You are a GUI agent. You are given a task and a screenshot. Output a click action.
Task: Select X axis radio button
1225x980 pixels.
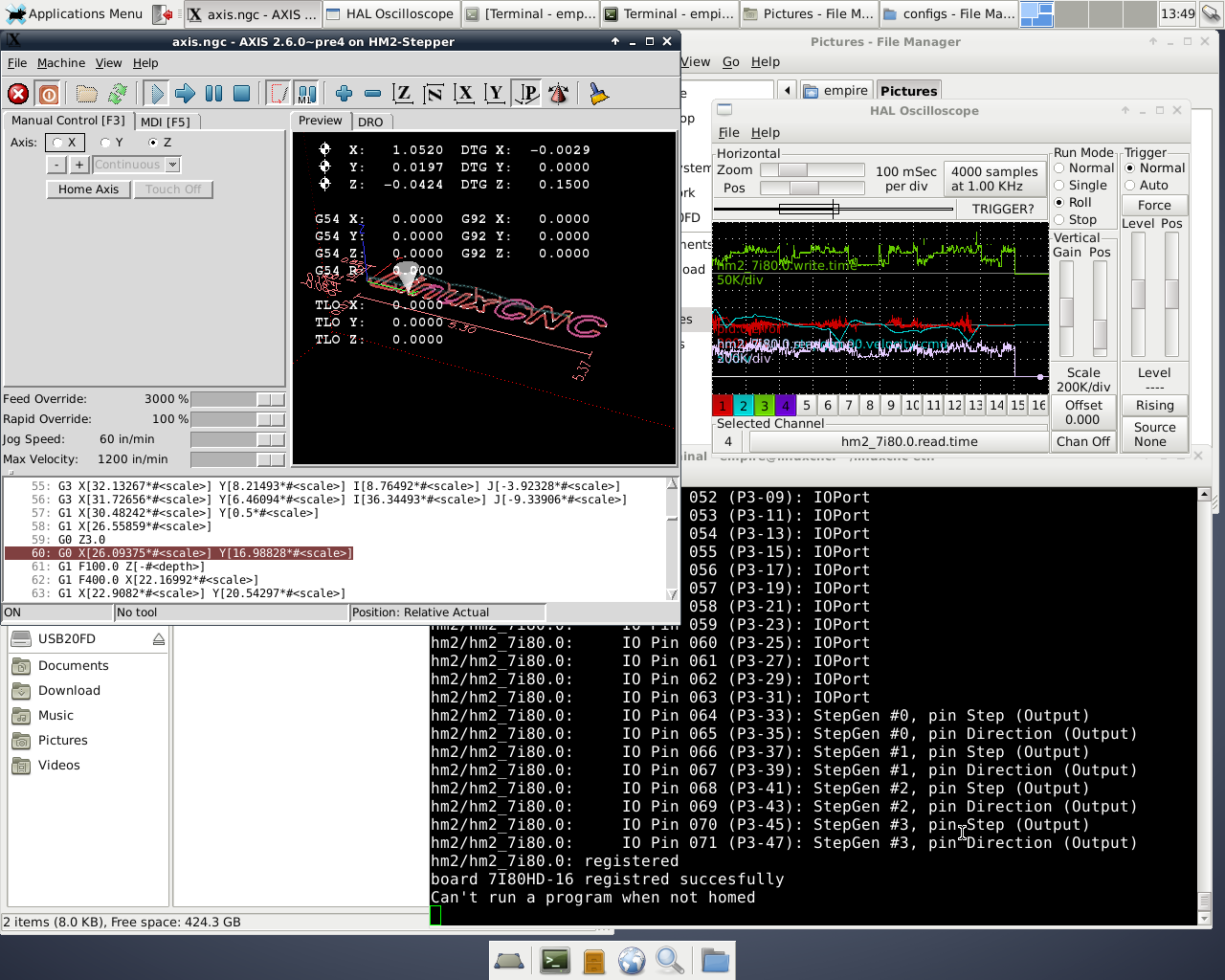point(65,143)
